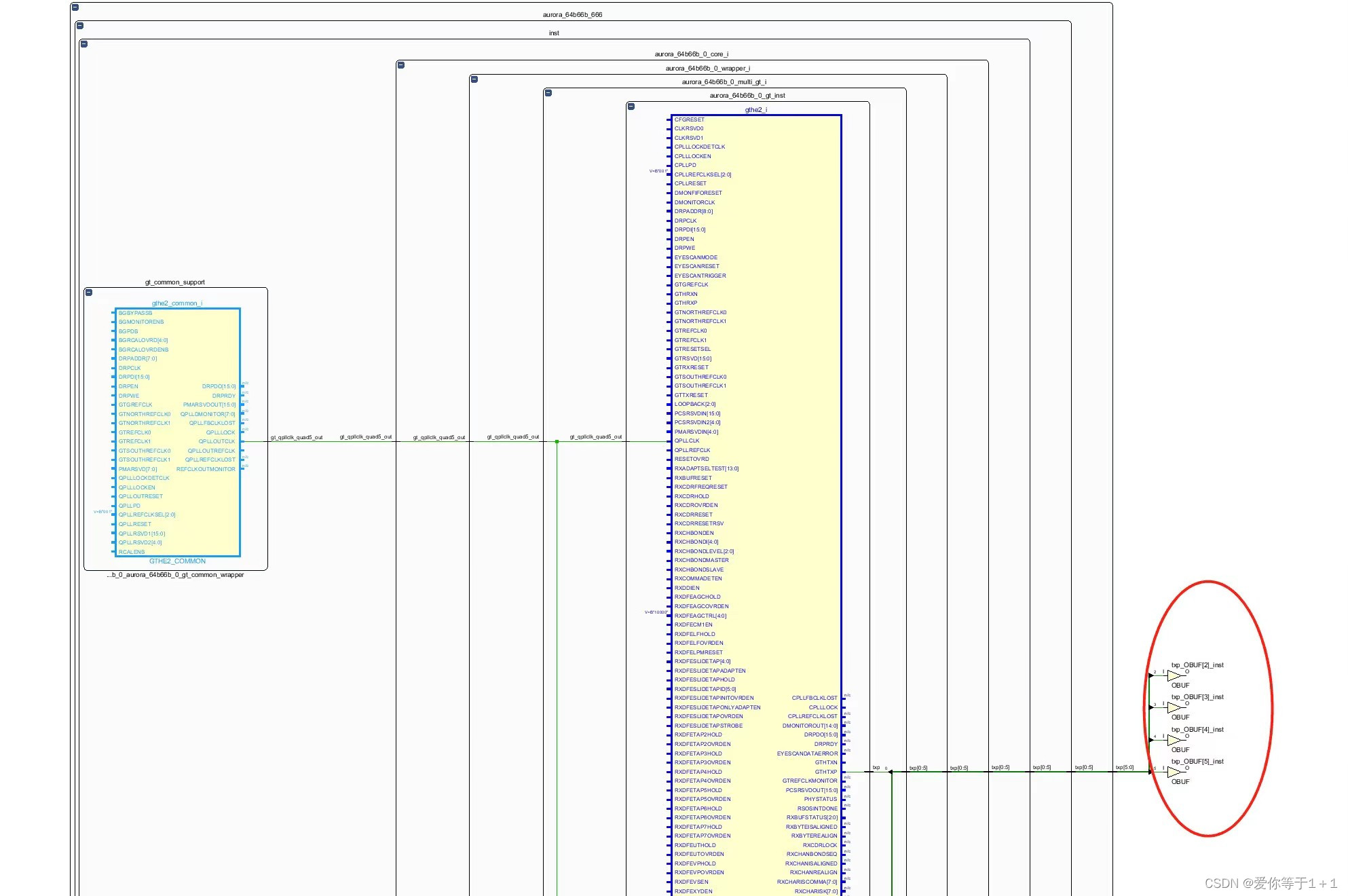Image resolution: width=1348 pixels, height=896 pixels.
Task: Select the GTHTXP output pin on gthe2_i
Action: tap(826, 772)
